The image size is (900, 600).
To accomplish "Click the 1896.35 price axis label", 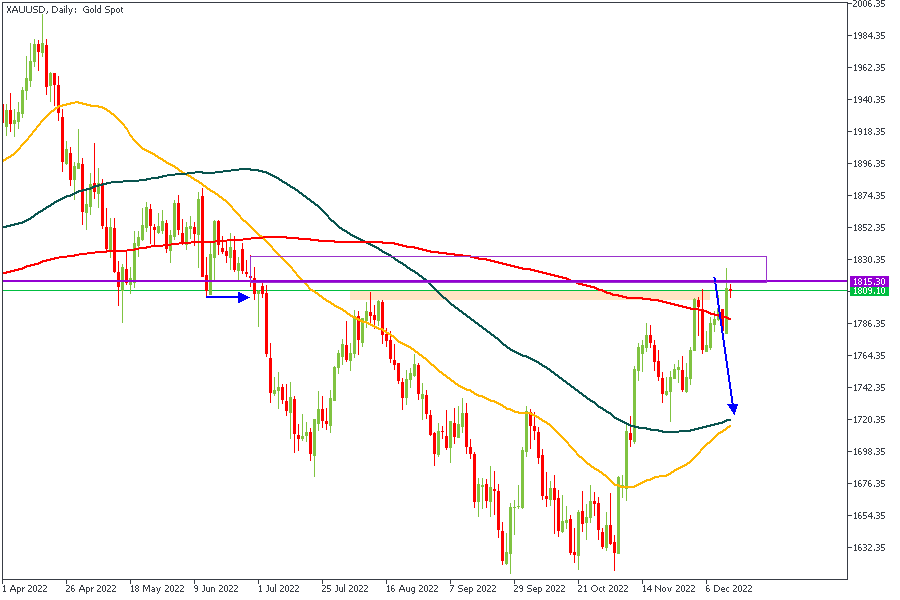I will coord(867,164).
